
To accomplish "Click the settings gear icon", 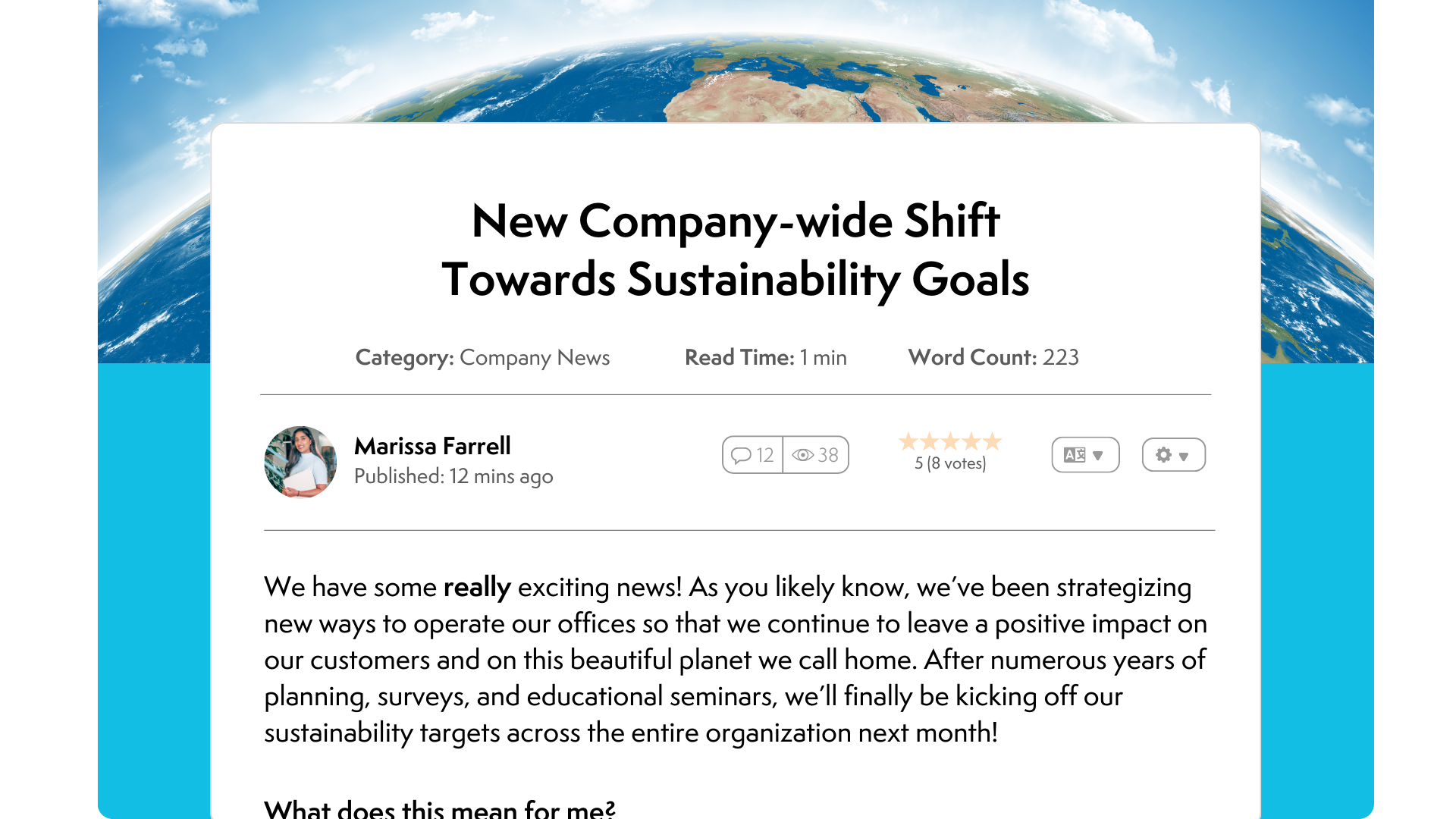I will click(1163, 455).
